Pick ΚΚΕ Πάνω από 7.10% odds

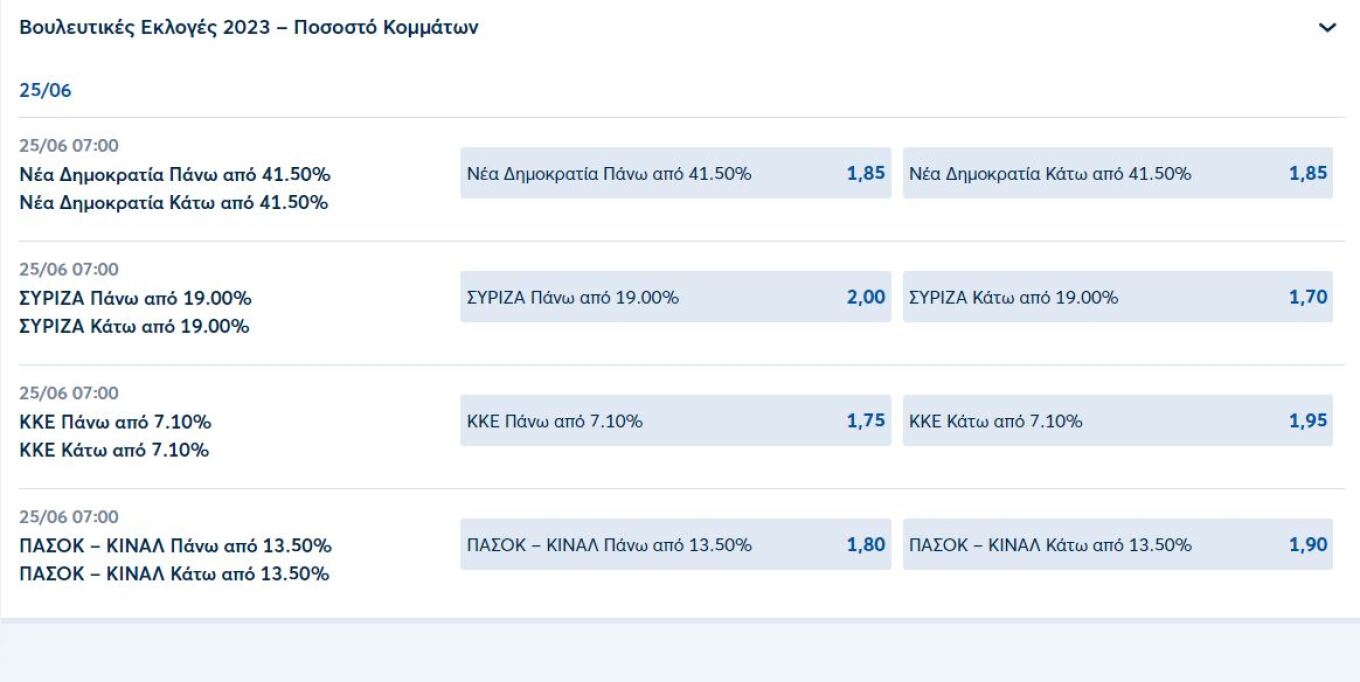674,422
